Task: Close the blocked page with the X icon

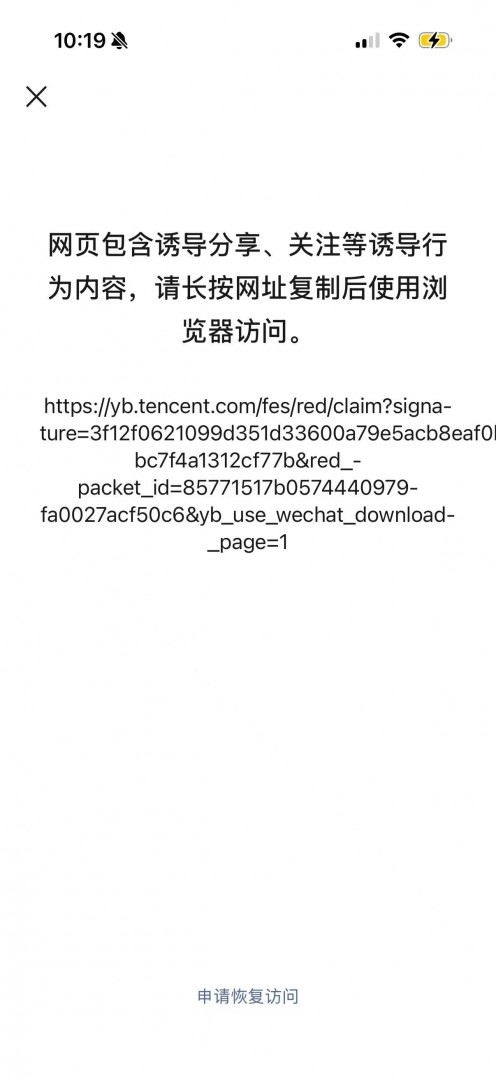Action: tap(37, 96)
